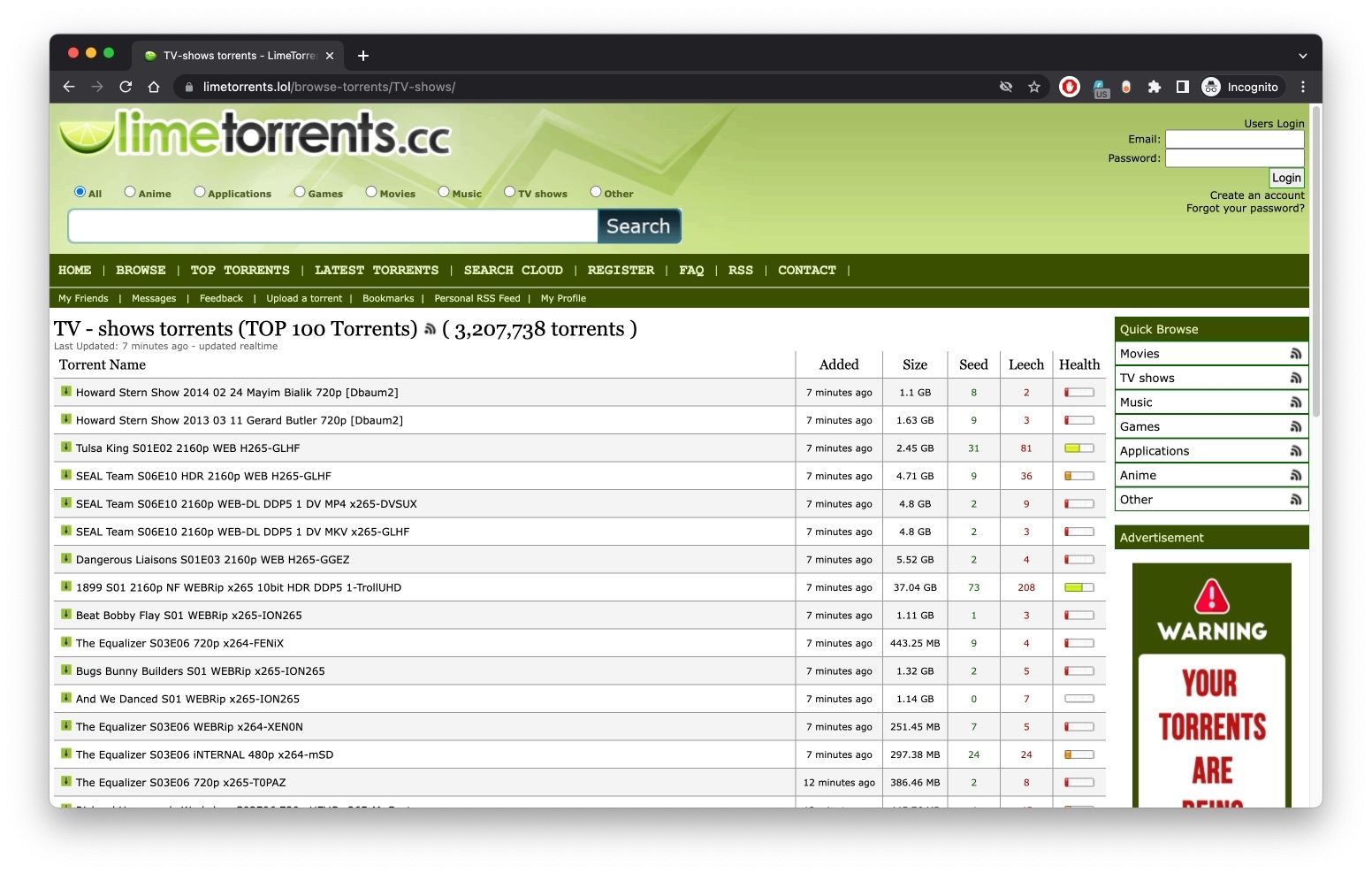1372x873 pixels.
Task: Open the Extensions puzzle-piece icon
Action: 1155,87
